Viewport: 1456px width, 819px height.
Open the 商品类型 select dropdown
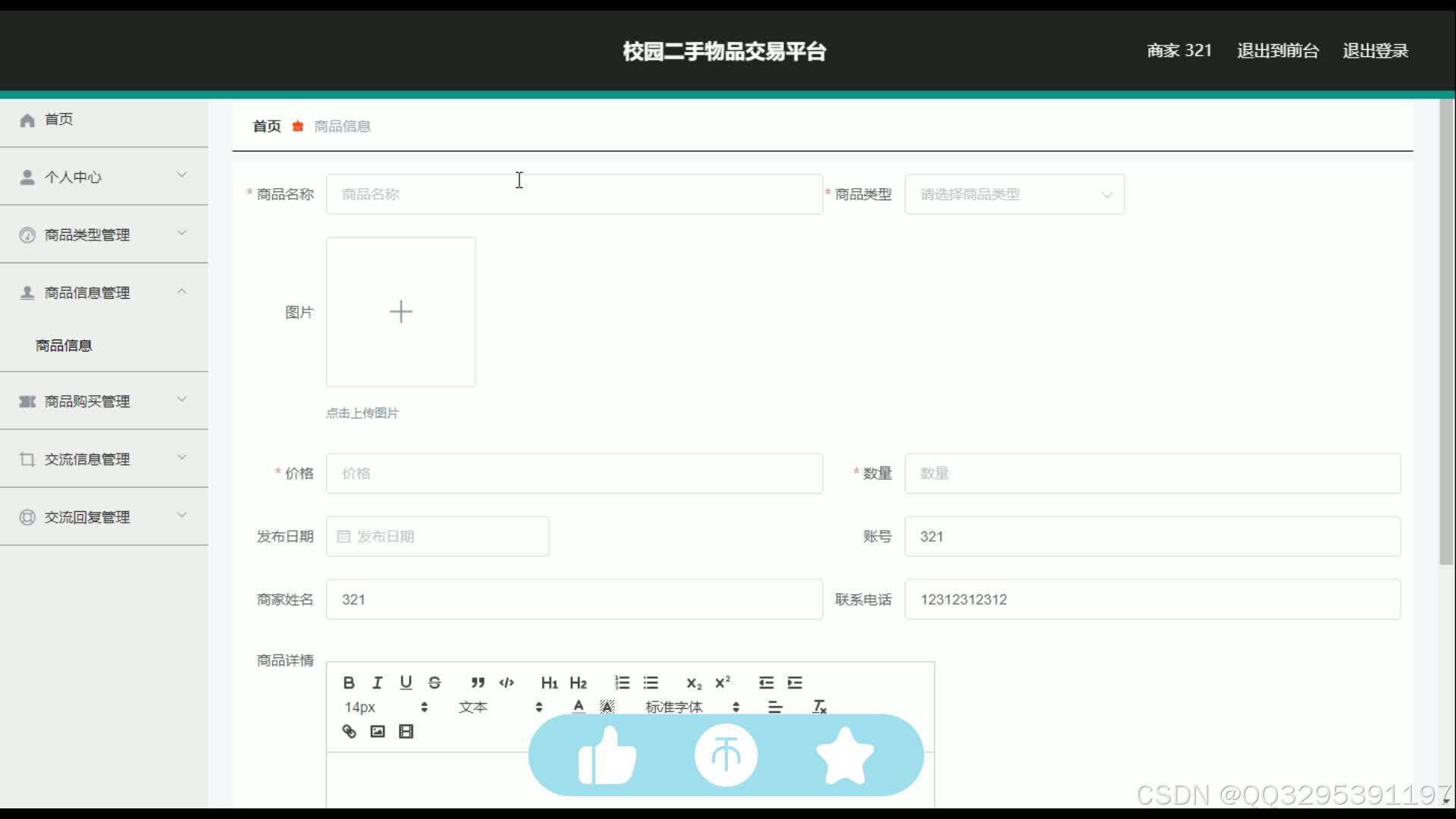[1014, 194]
